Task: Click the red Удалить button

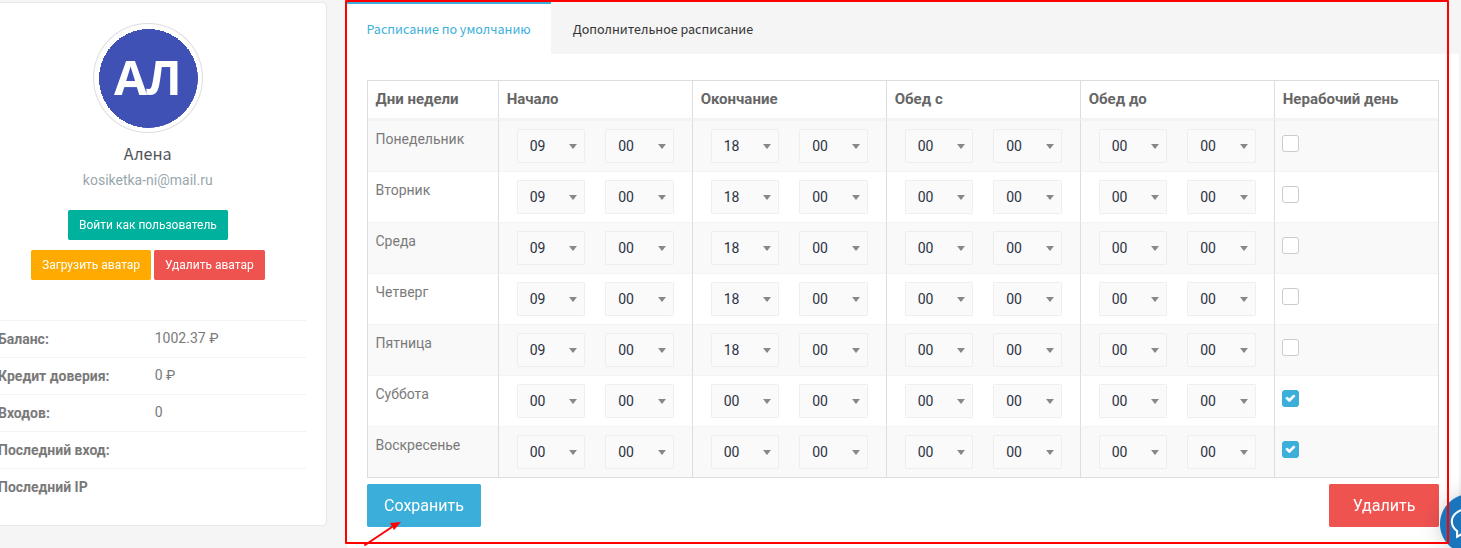Action: point(1383,505)
